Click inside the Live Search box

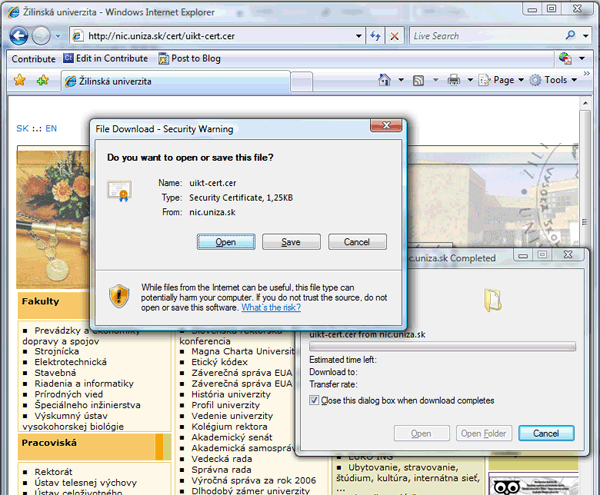click(x=486, y=36)
